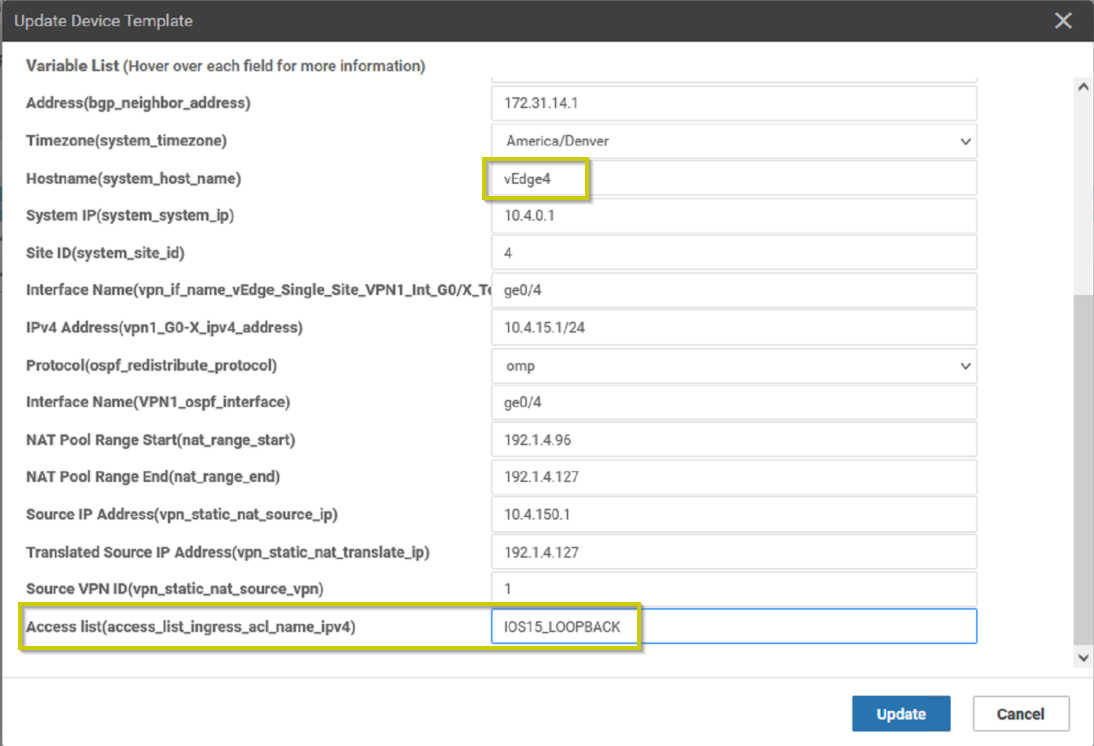Click the Source VPN ID(vpn_static_nat_source_vpn) label
This screenshot has width=1094, height=746.
tap(174, 589)
